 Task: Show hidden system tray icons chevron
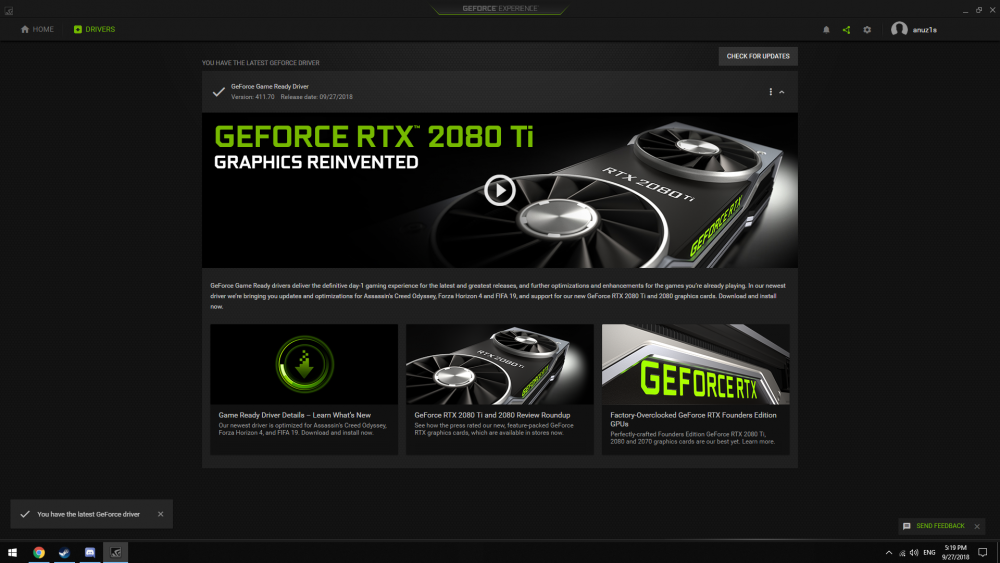[888, 553]
